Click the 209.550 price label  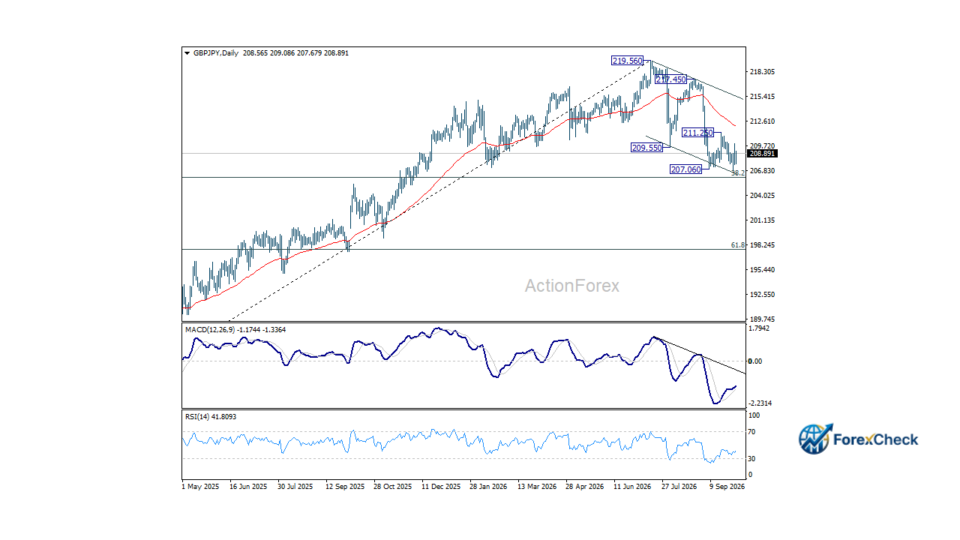pyautogui.click(x=647, y=148)
